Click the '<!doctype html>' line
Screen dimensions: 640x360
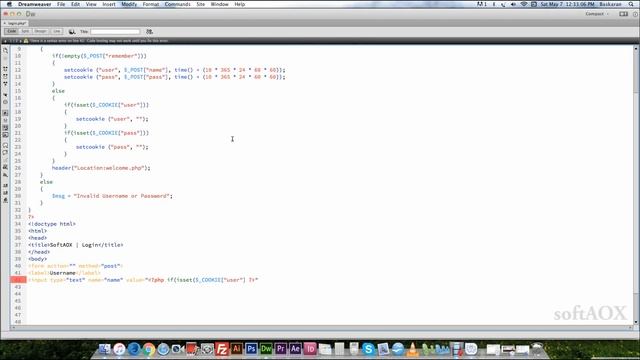(52, 224)
